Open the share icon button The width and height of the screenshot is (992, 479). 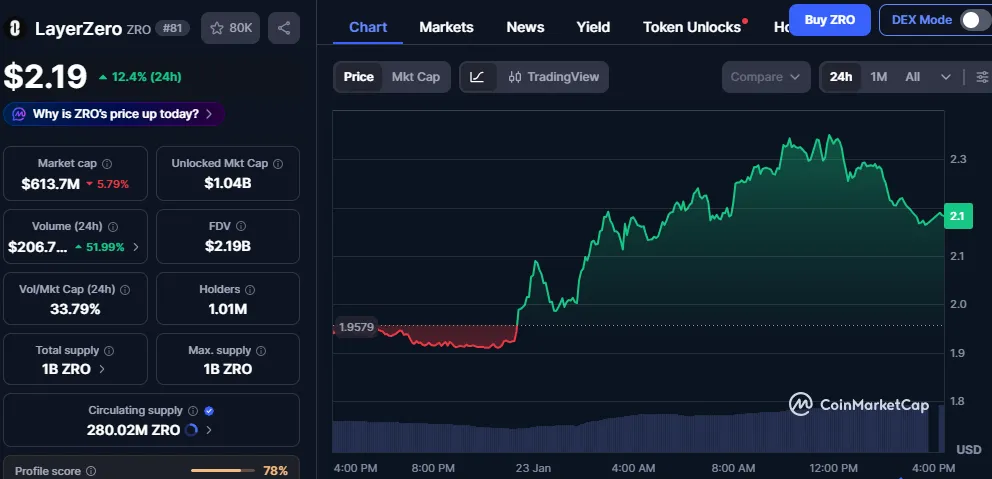284,28
